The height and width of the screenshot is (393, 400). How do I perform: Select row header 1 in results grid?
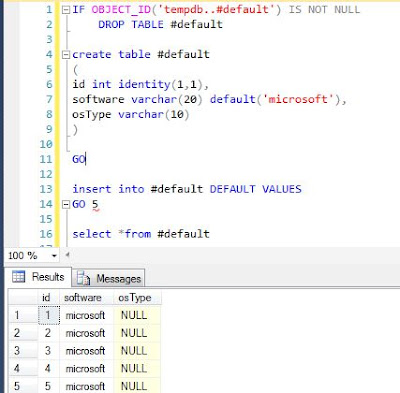pos(23,315)
